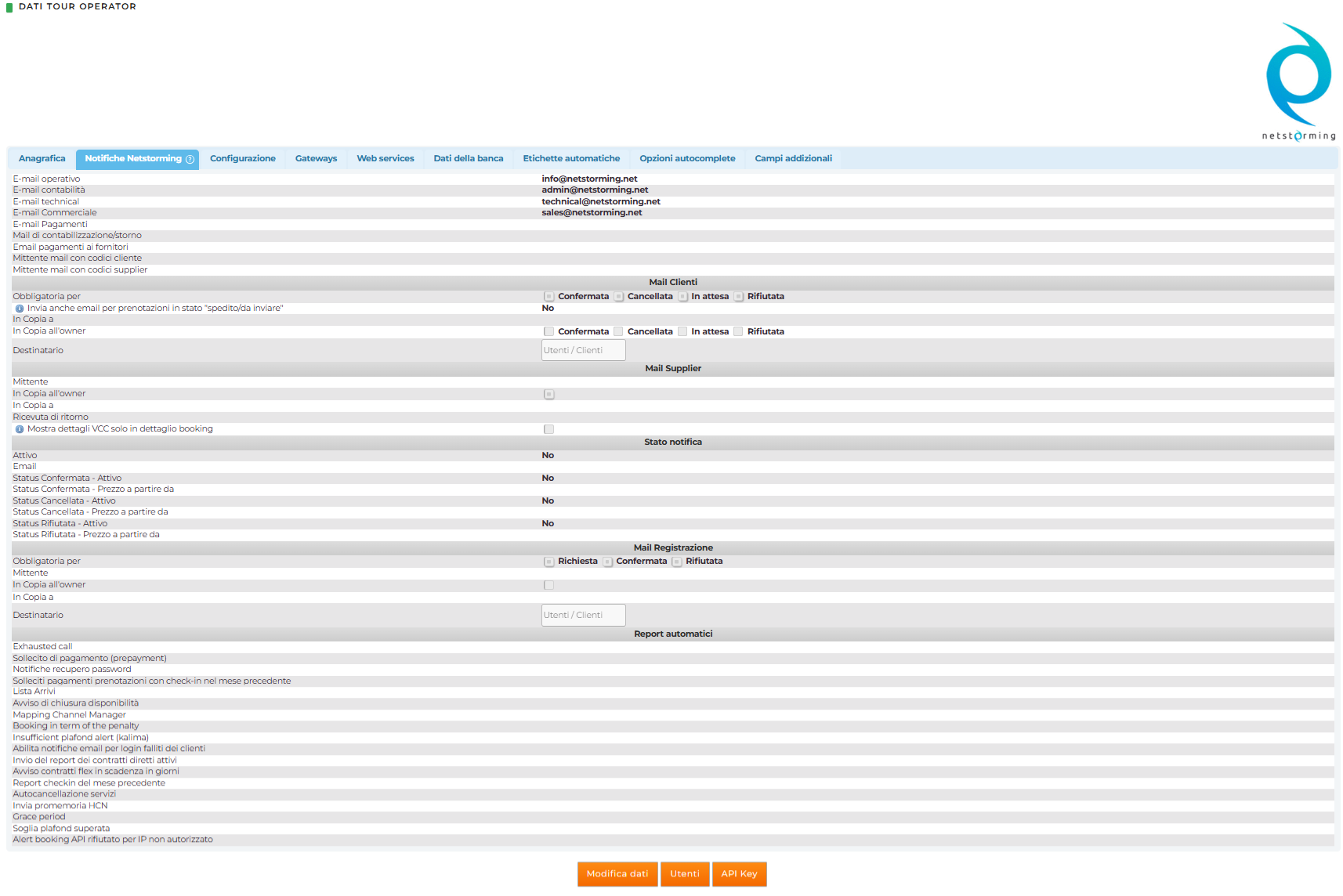
Task: Switch to the Anagrafica tab
Action: pyautogui.click(x=42, y=158)
